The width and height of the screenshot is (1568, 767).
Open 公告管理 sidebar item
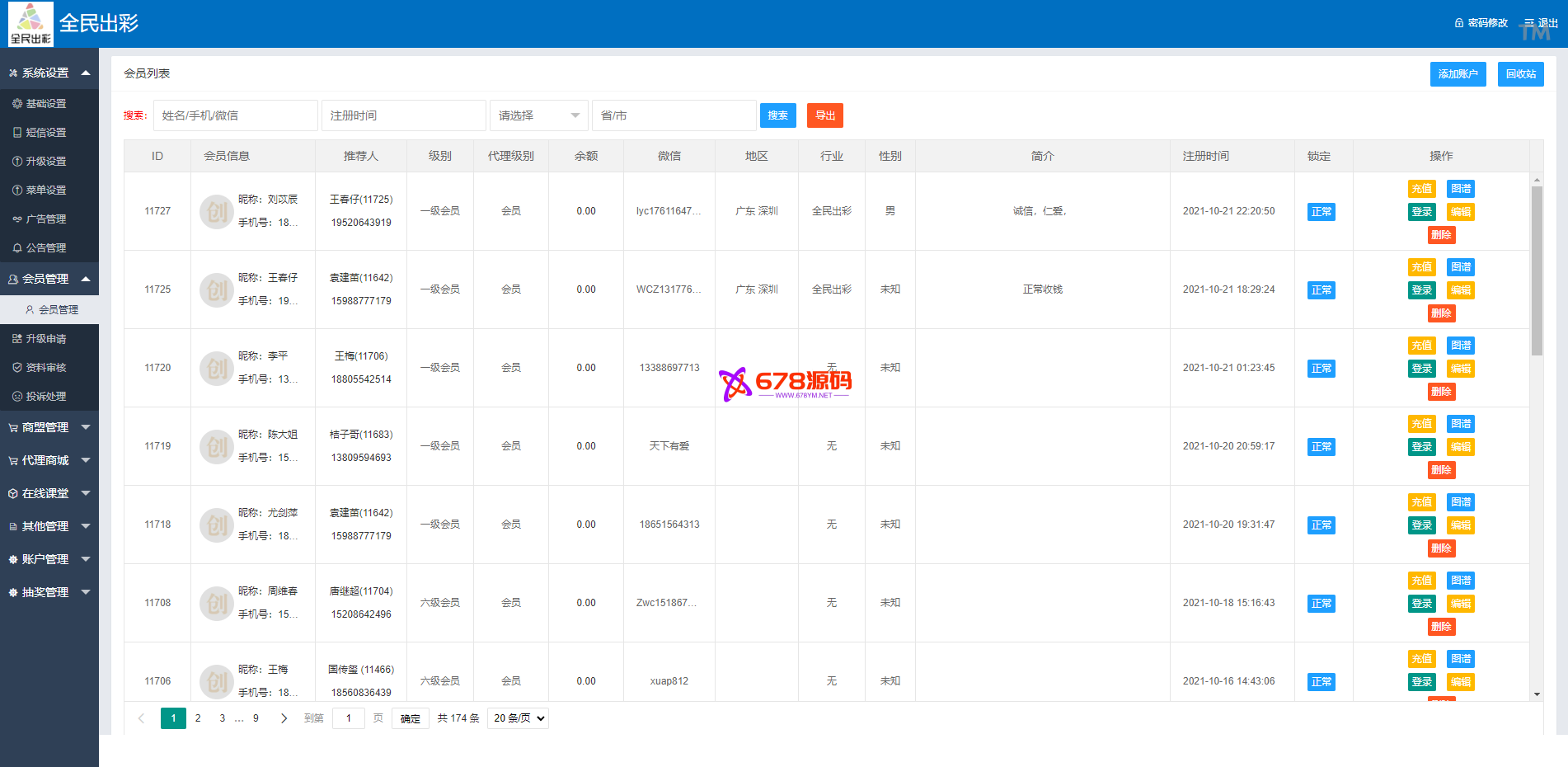45,248
